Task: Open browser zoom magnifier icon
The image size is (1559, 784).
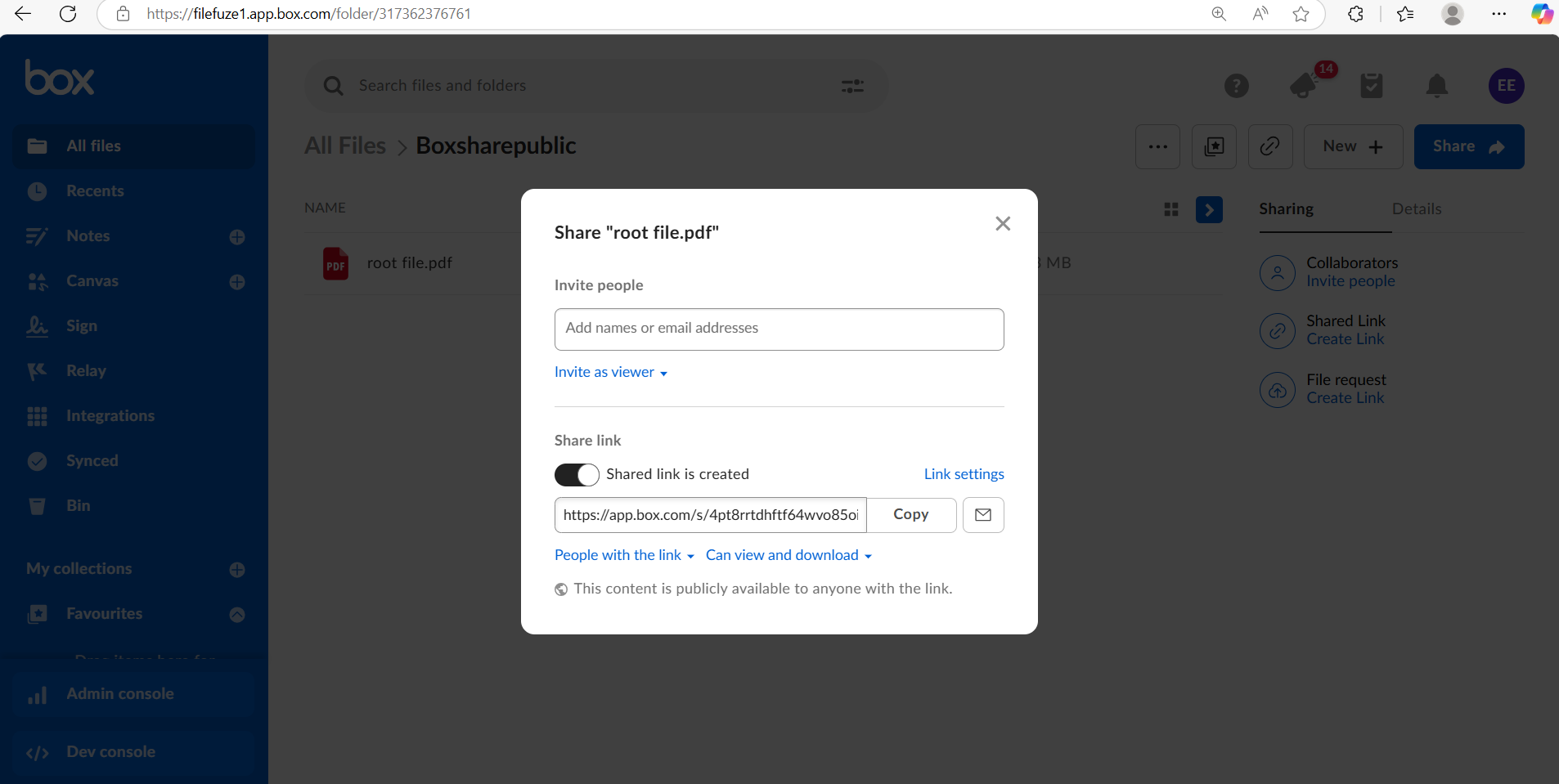Action: [1219, 14]
